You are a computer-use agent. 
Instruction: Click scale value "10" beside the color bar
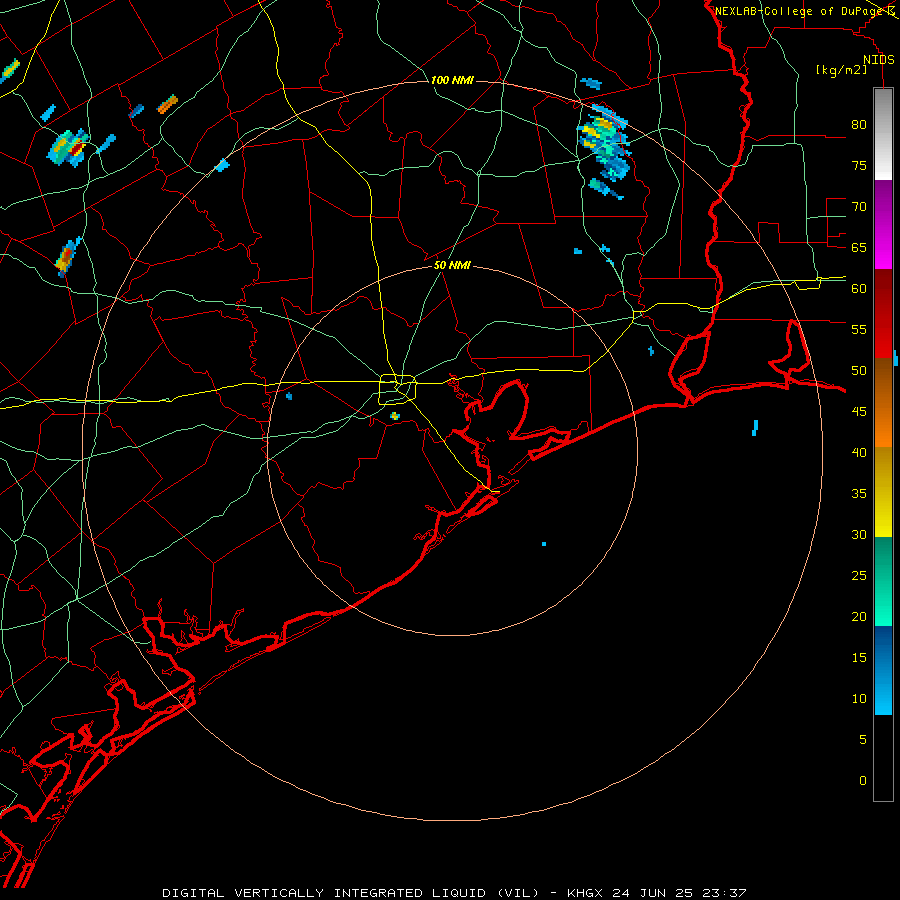click(x=859, y=699)
